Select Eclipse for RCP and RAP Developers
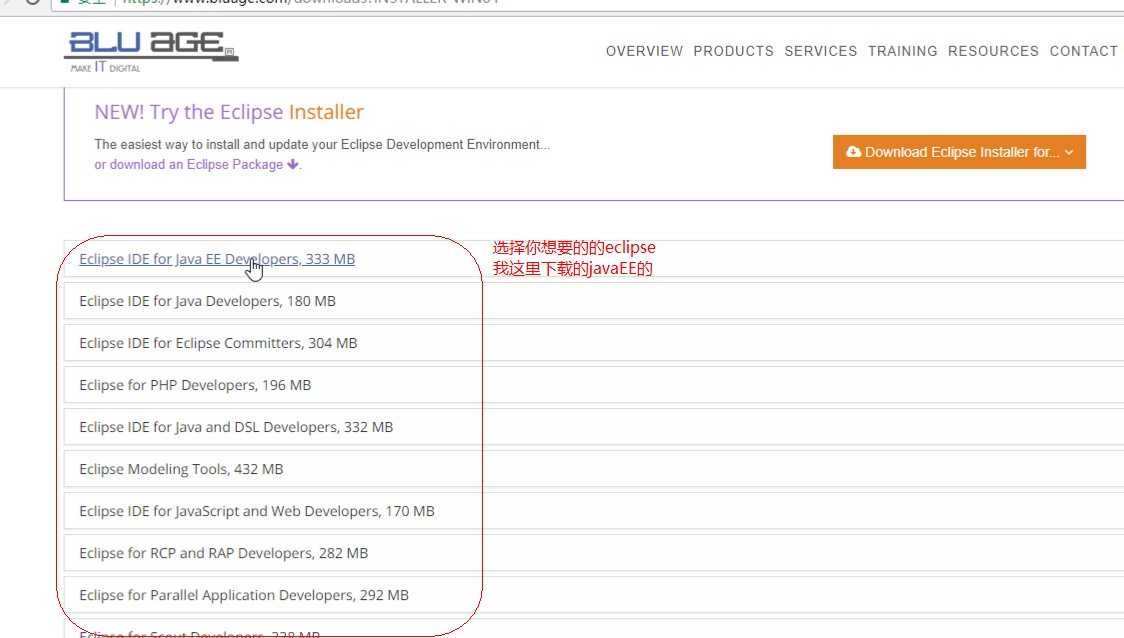 point(224,553)
